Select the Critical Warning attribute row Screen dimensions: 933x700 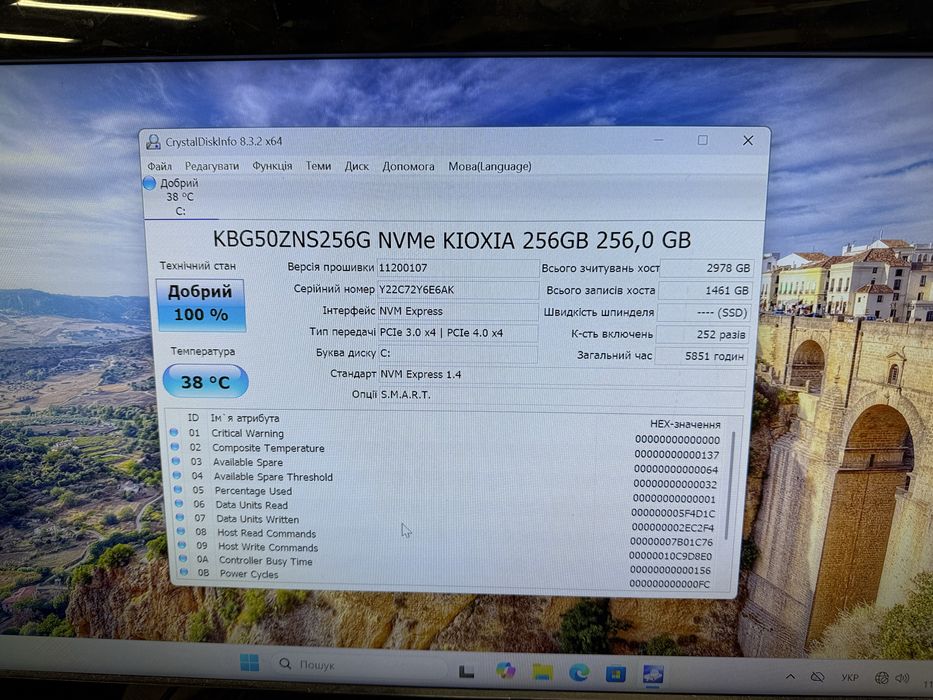(x=445, y=435)
